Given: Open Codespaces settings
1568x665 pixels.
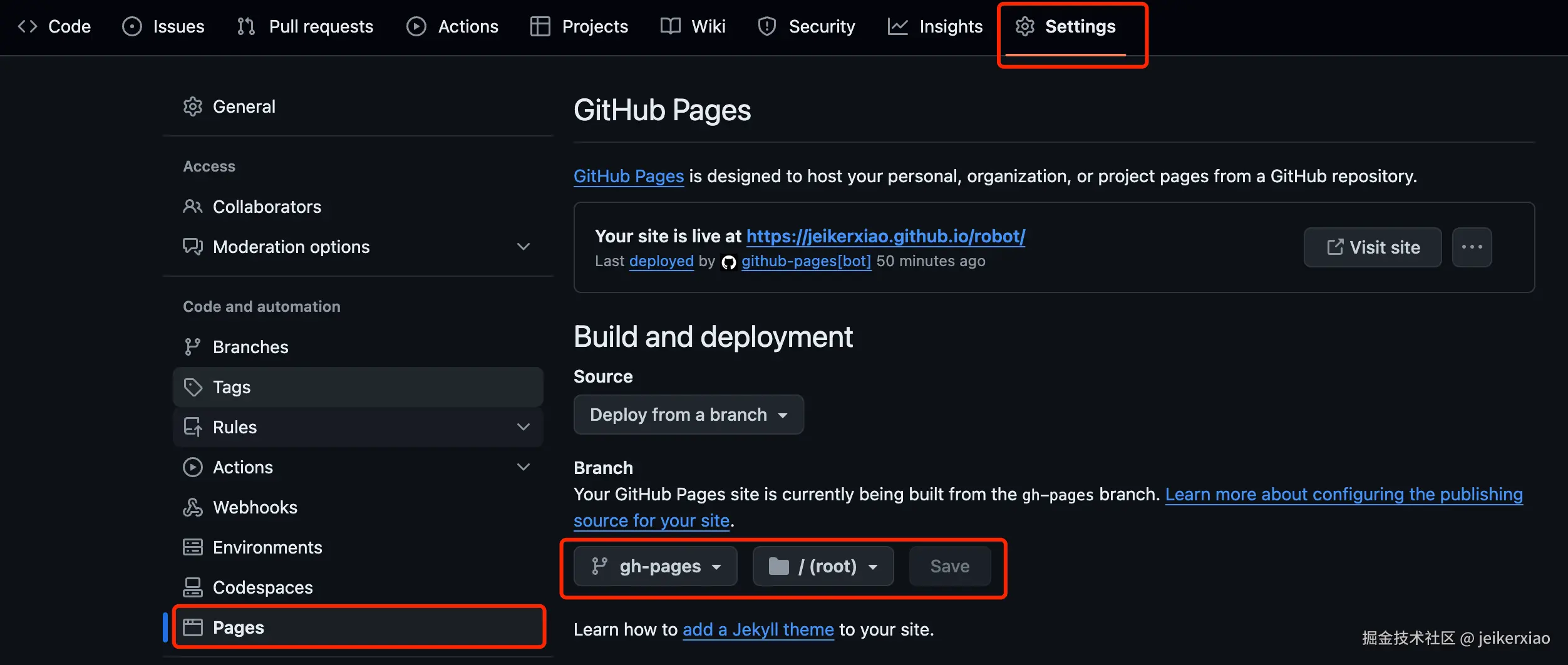Looking at the screenshot, I should 358,587.
